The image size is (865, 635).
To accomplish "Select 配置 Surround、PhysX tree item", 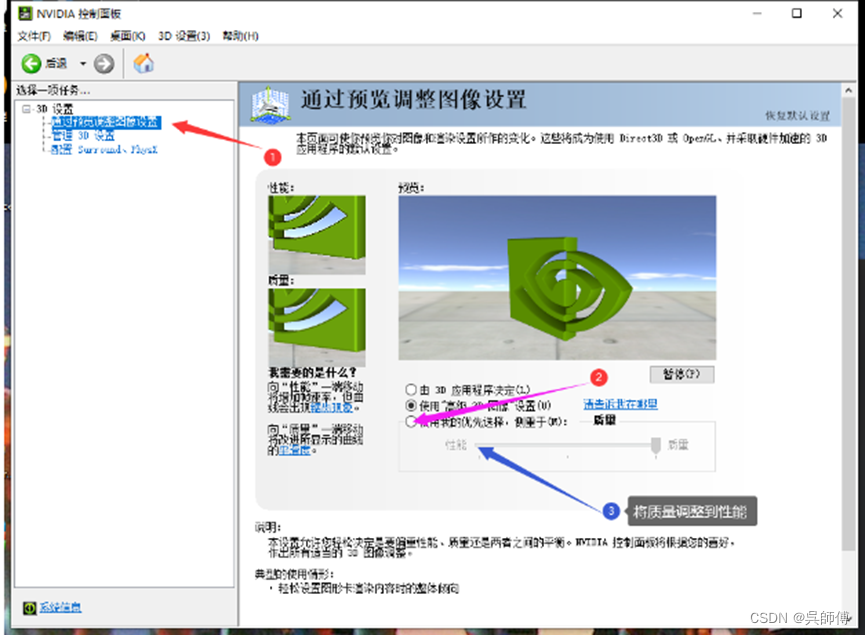I will [104, 150].
